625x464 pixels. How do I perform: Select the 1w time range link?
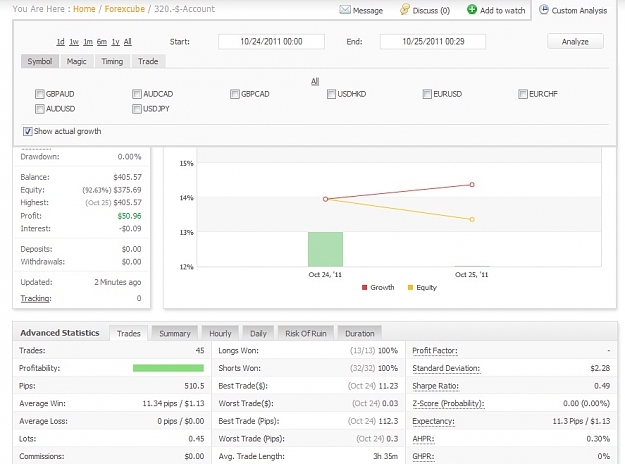[x=74, y=42]
